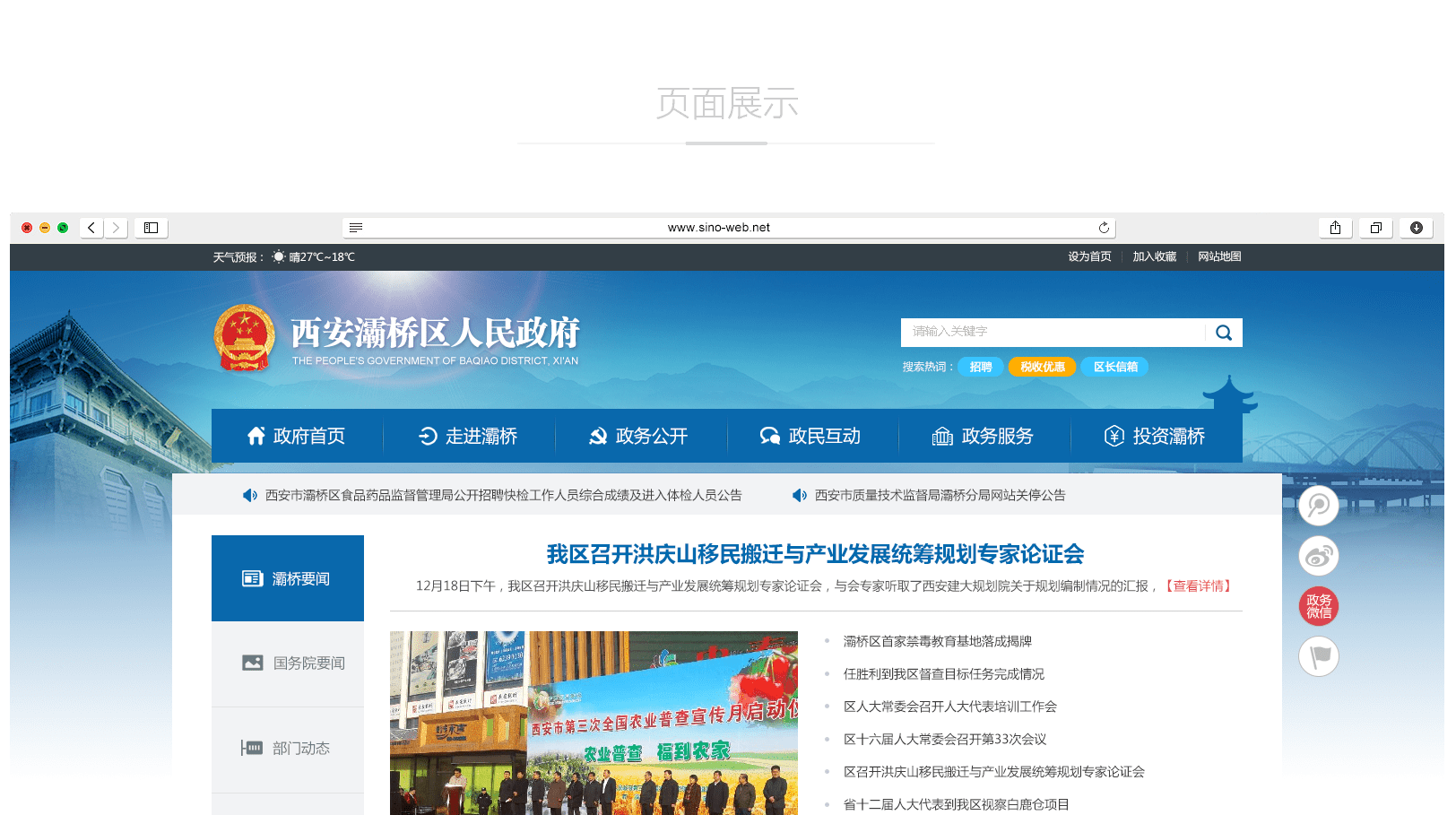The image size is (1456, 815).
Task: Open 省十二届人大代表到我区视察白鹿仓项目 news item
Action: pyautogui.click(x=957, y=804)
